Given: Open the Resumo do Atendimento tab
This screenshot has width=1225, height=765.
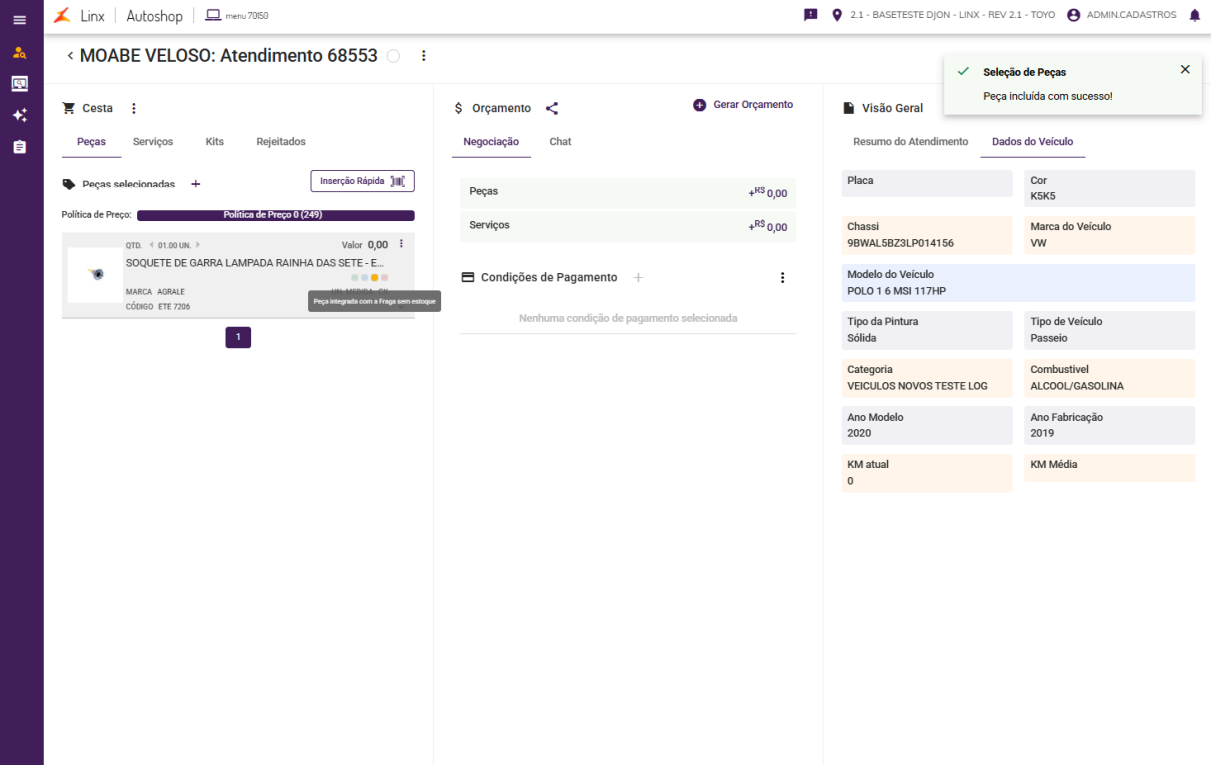Looking at the screenshot, I should tap(910, 142).
